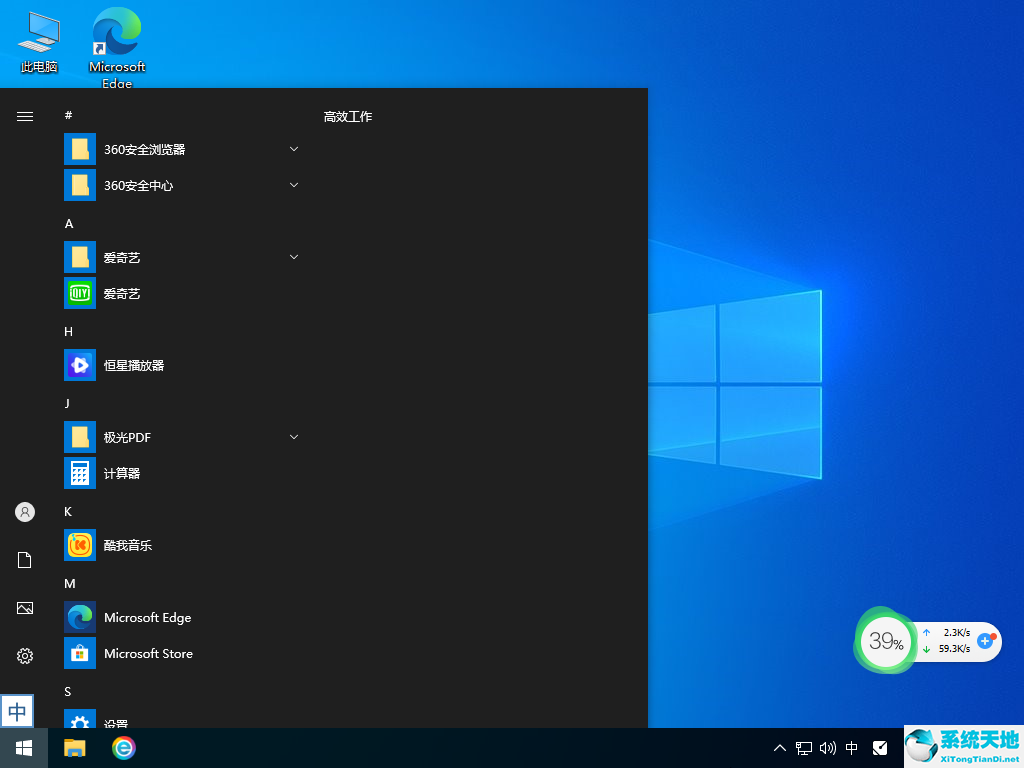Open the user account icon in Start sidebar
This screenshot has width=1024, height=768.
(25, 512)
